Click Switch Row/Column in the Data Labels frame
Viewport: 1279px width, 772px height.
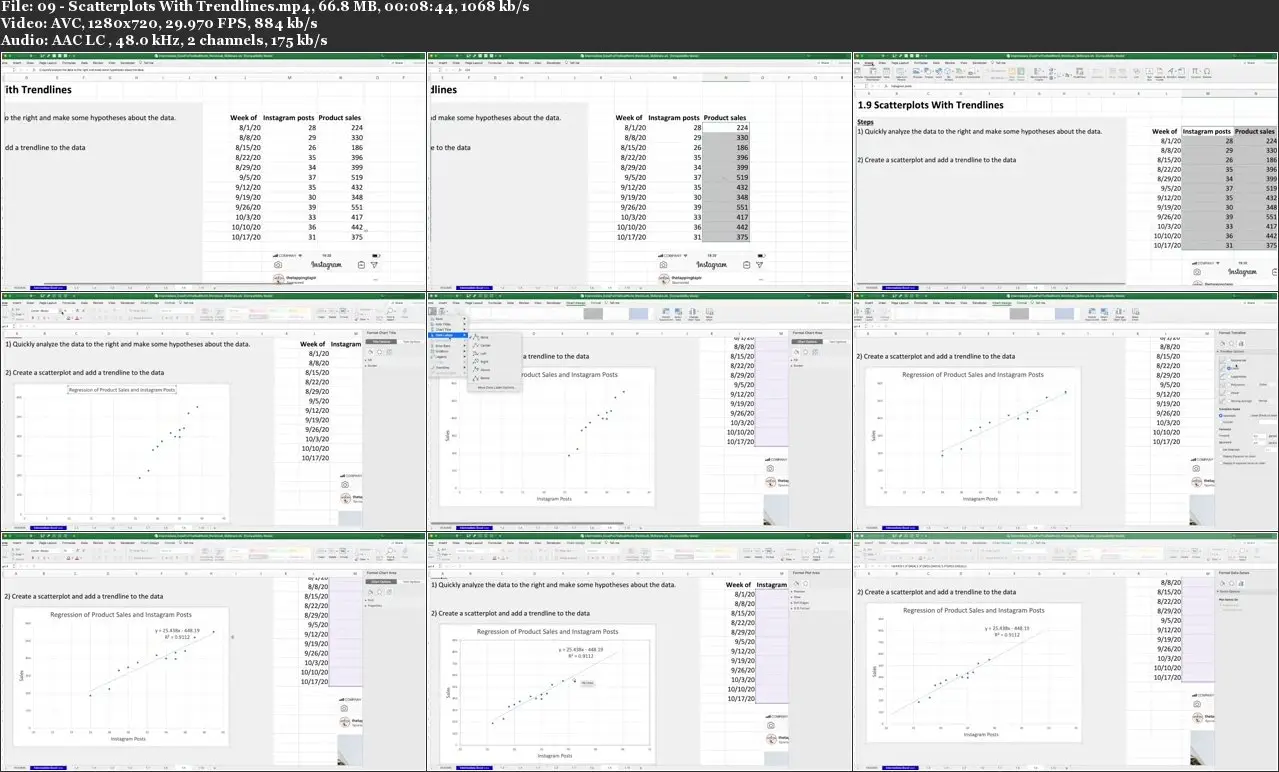666,314
